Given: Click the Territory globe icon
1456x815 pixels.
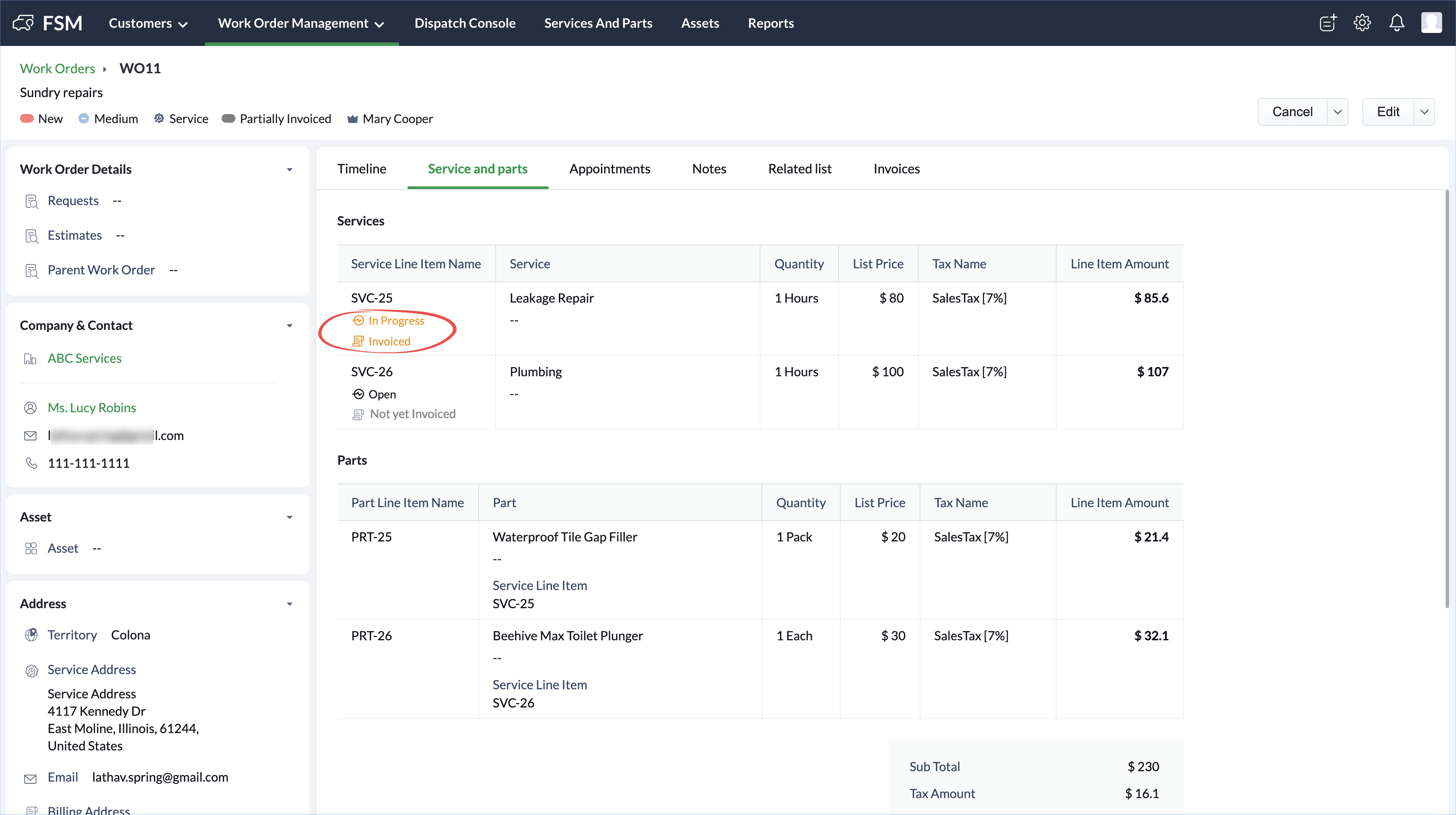Looking at the screenshot, I should pos(32,635).
